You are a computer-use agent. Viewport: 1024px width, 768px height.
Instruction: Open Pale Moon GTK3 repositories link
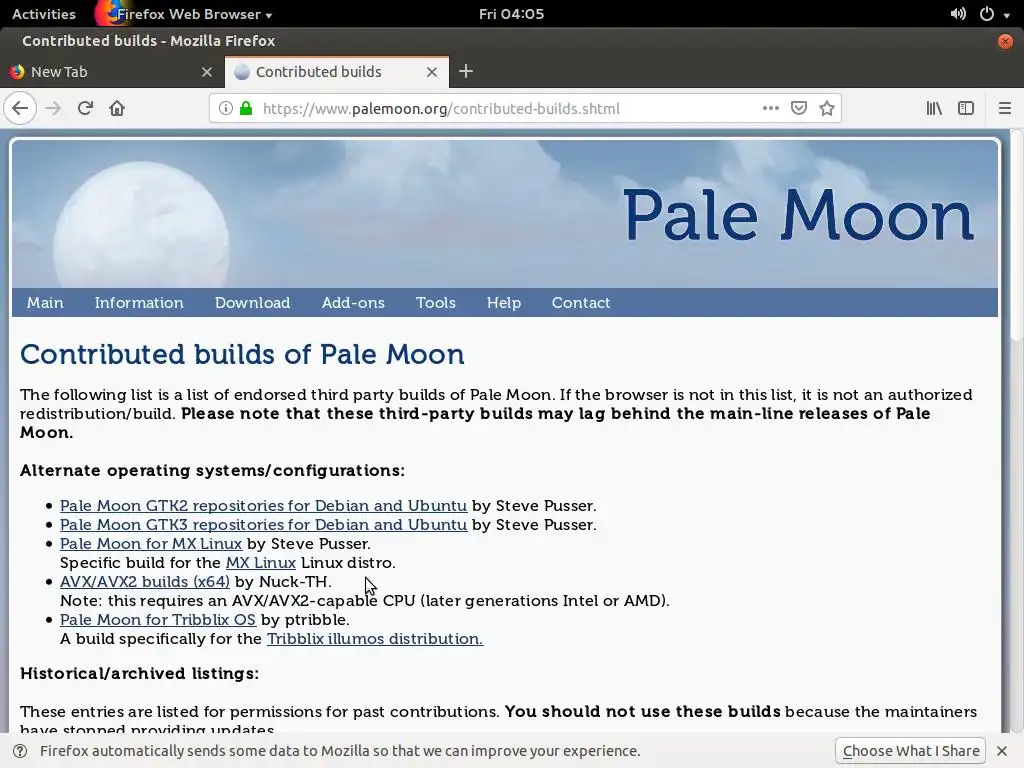coord(263,525)
